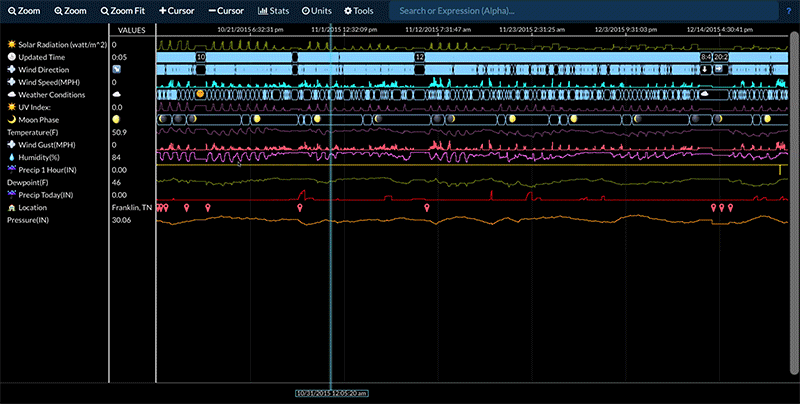The image size is (800, 404).
Task: Toggle the Stats panel
Action: point(275,10)
